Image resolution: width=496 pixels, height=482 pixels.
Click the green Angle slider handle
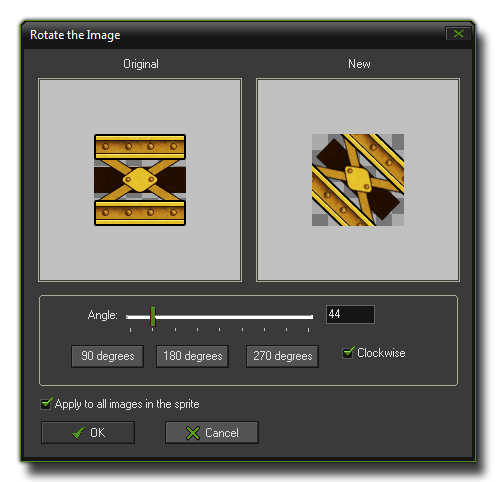point(153,316)
